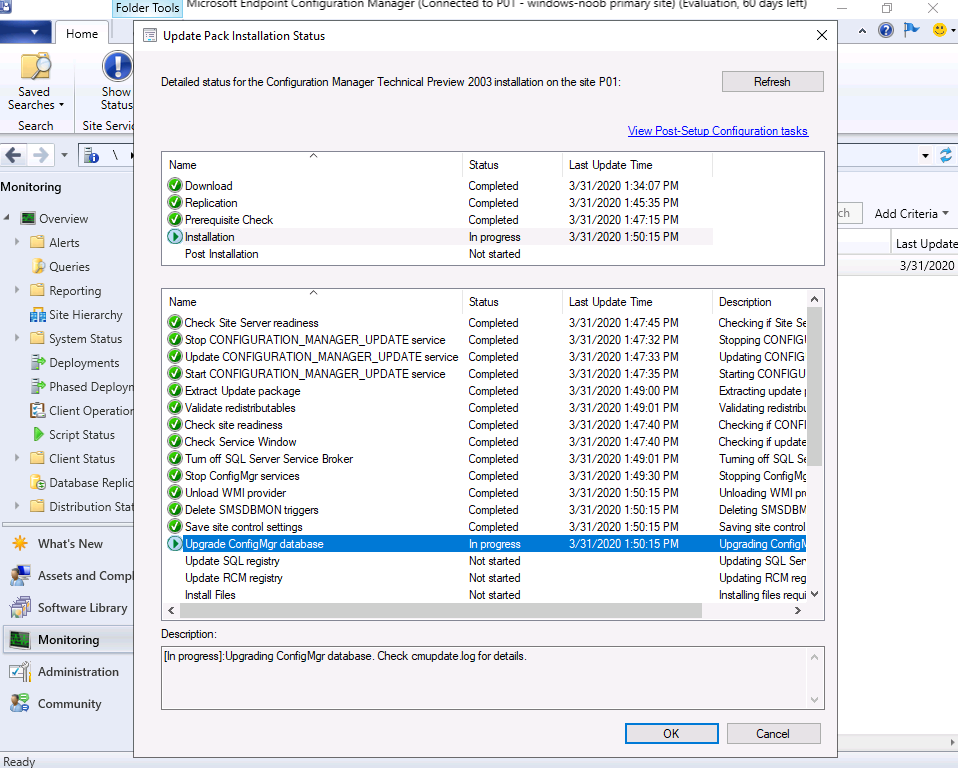
Task: Open the Add Criteria dropdown
Action: (911, 214)
